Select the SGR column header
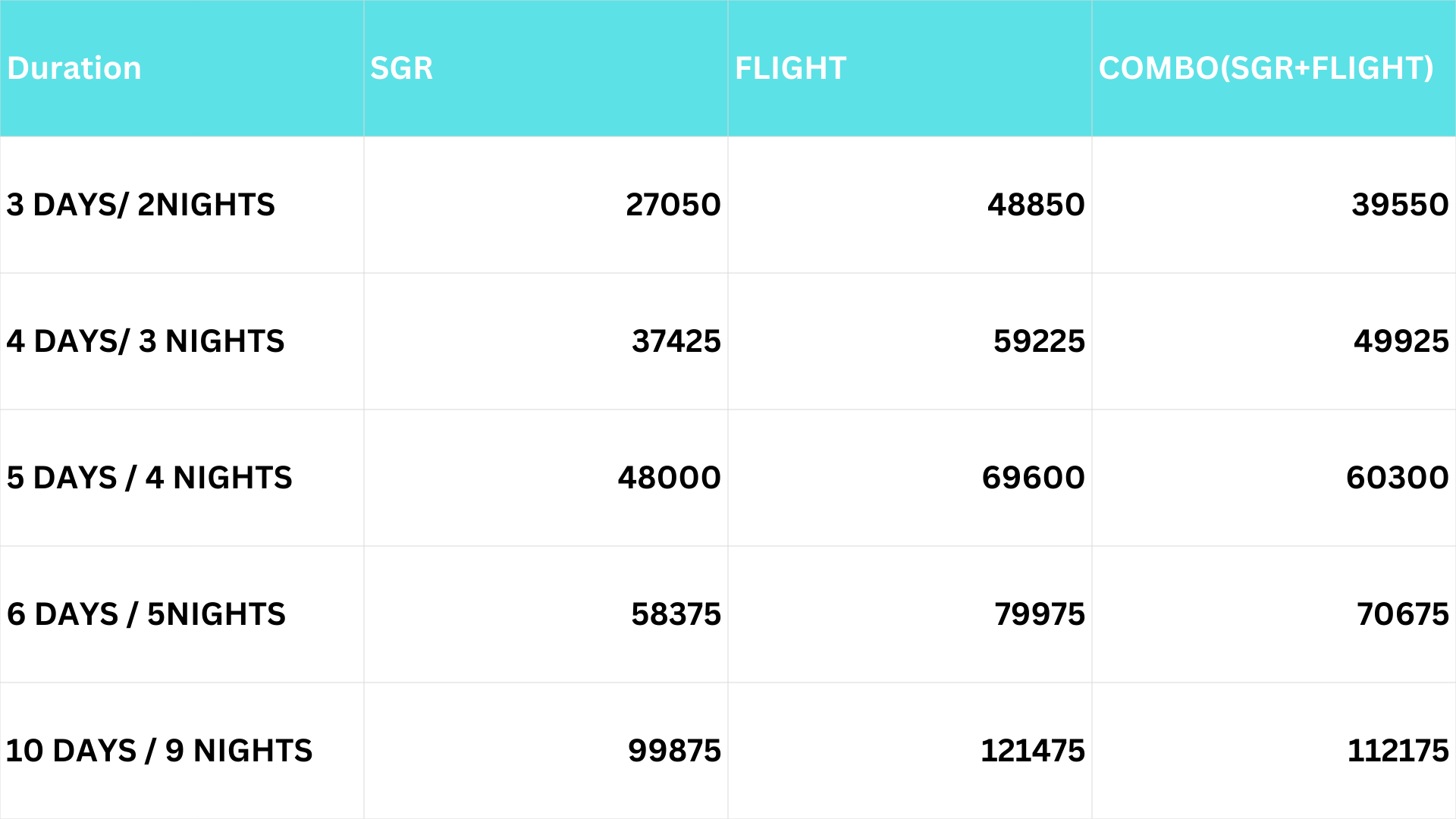The height and width of the screenshot is (819, 1456). 401,68
